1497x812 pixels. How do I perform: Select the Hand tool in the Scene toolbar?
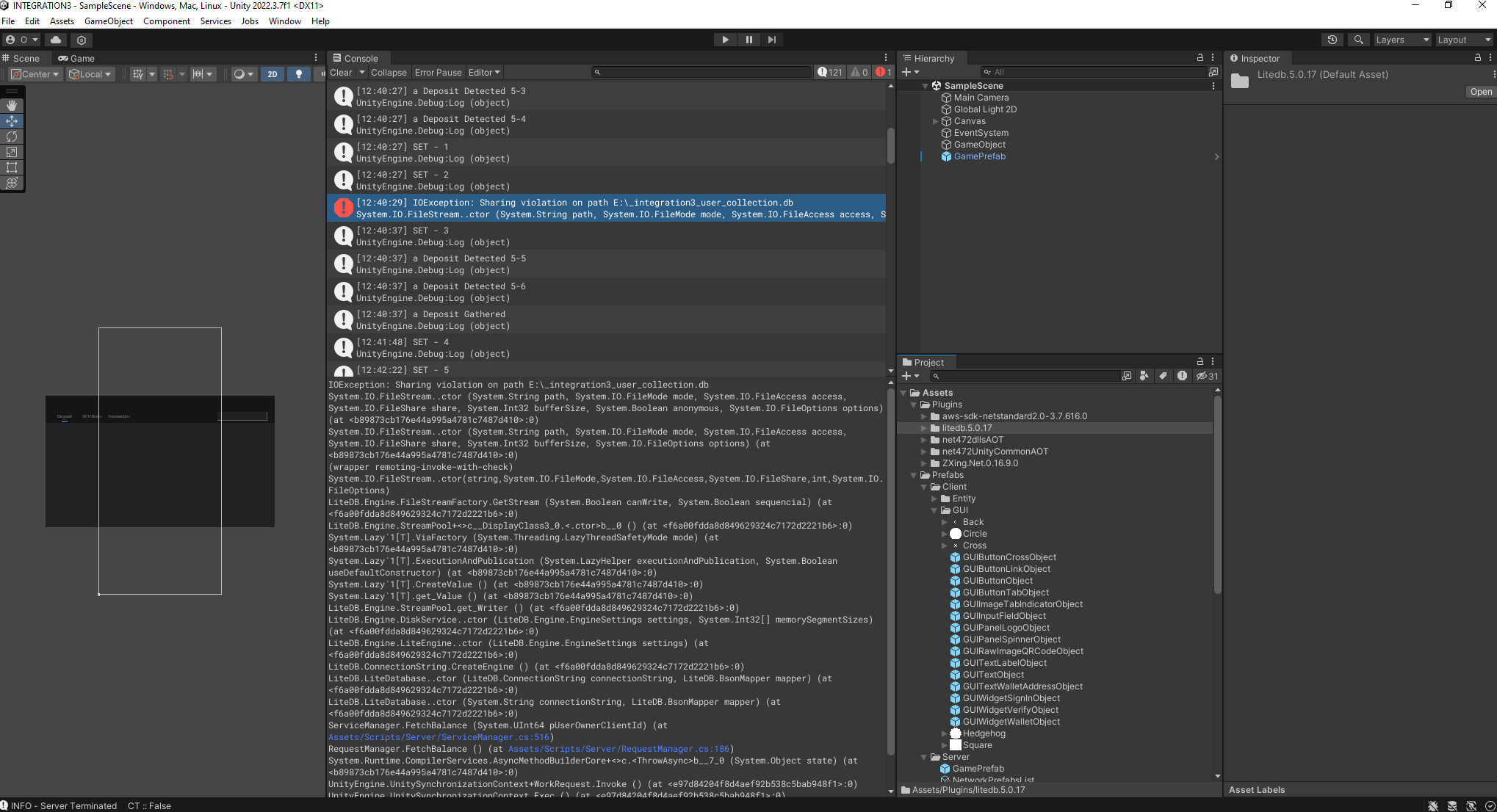[12, 106]
